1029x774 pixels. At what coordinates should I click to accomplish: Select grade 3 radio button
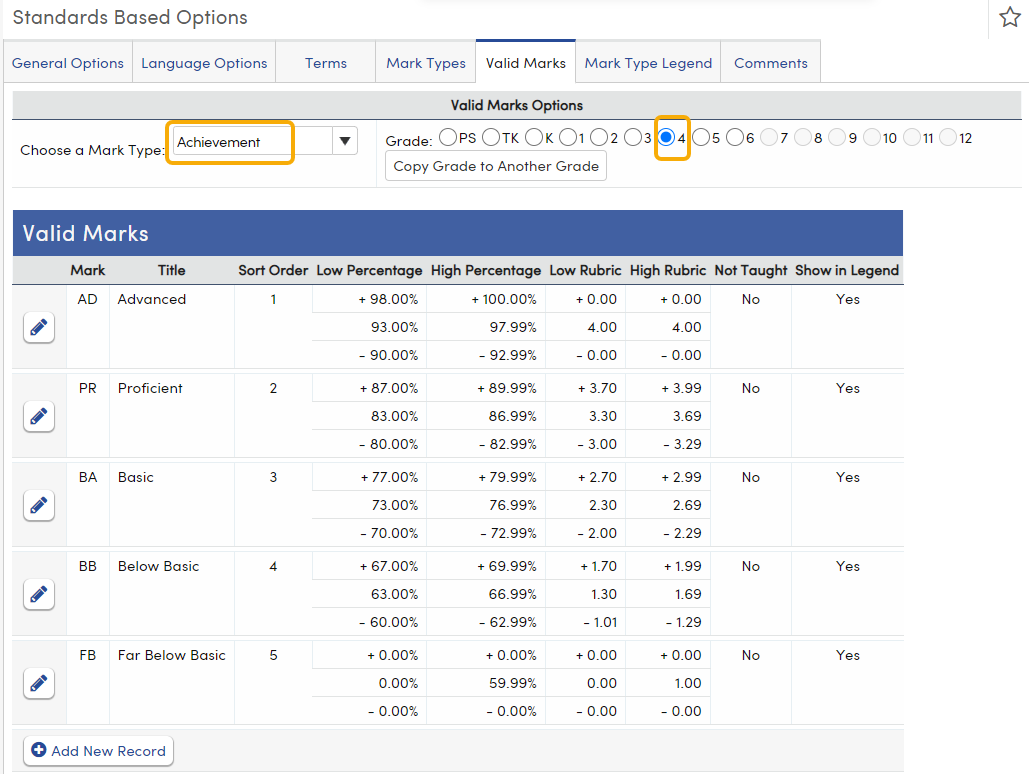point(633,137)
